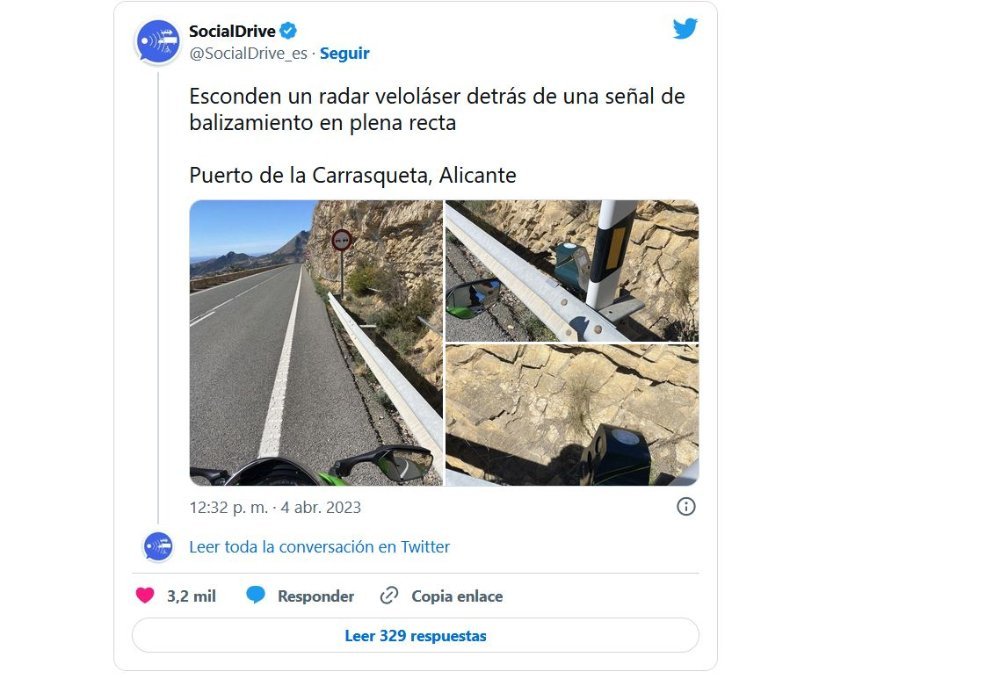Click the 3,2 mil likes count
Screen dimensions: 1000x679
(191, 596)
